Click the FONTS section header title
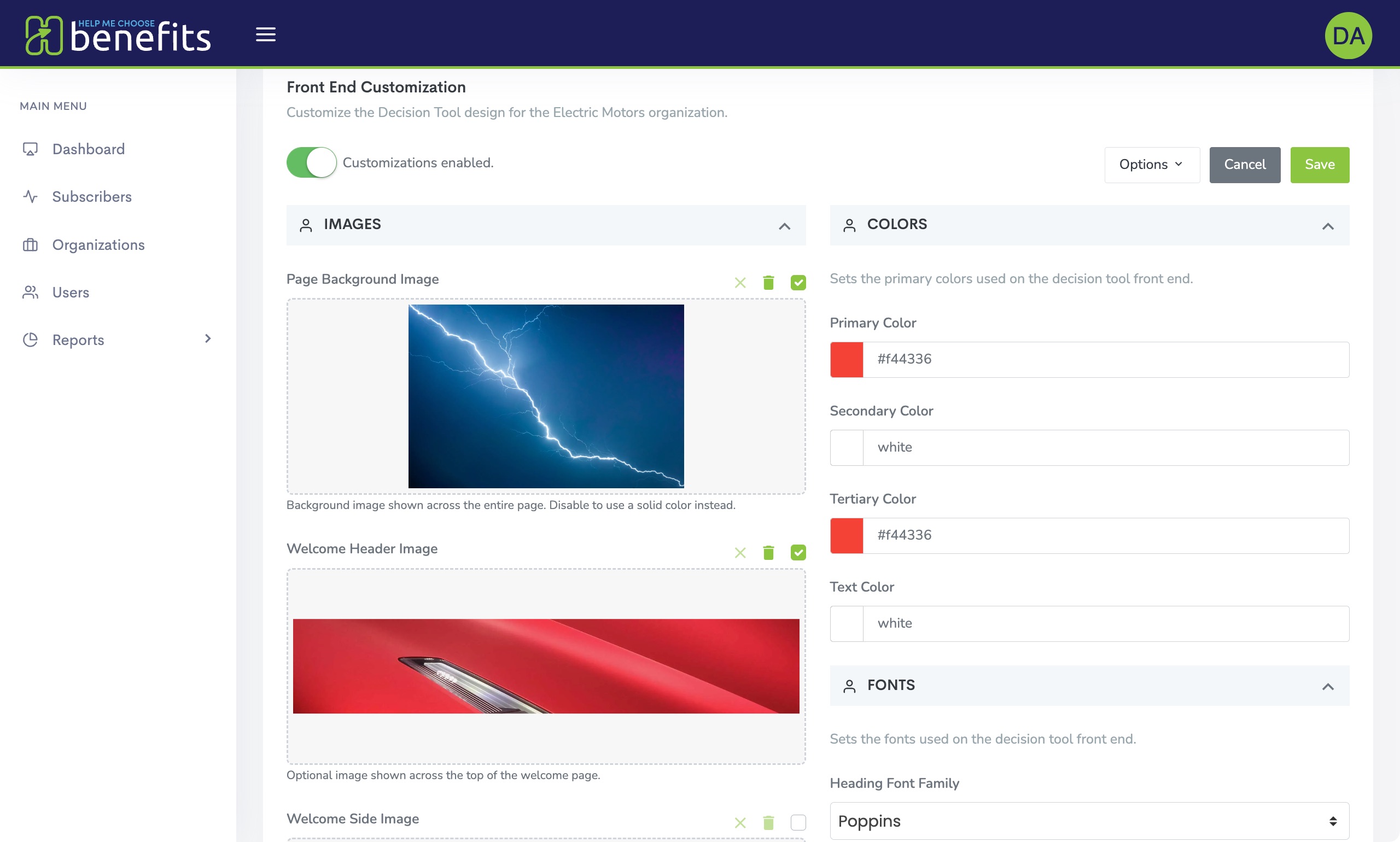 pyautogui.click(x=891, y=685)
